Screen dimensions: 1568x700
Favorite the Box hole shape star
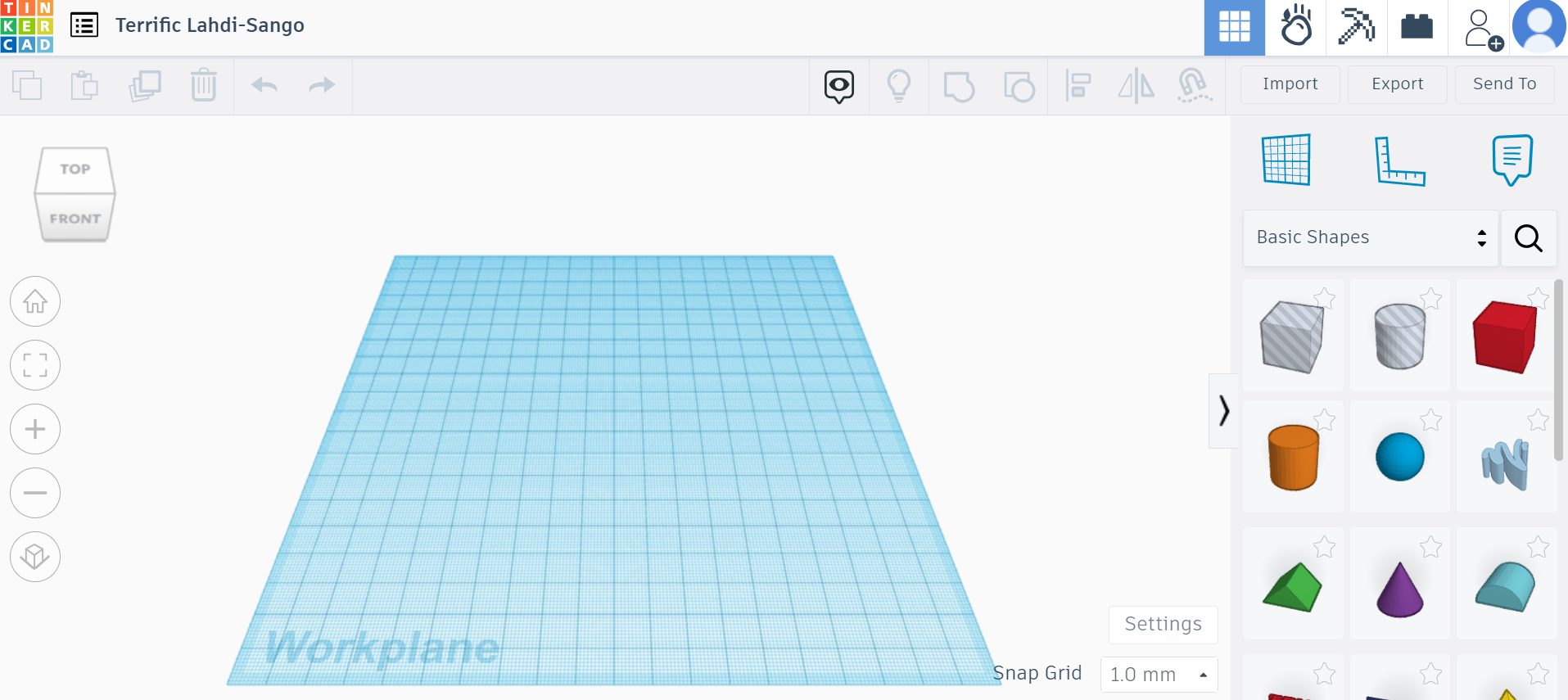click(1325, 298)
